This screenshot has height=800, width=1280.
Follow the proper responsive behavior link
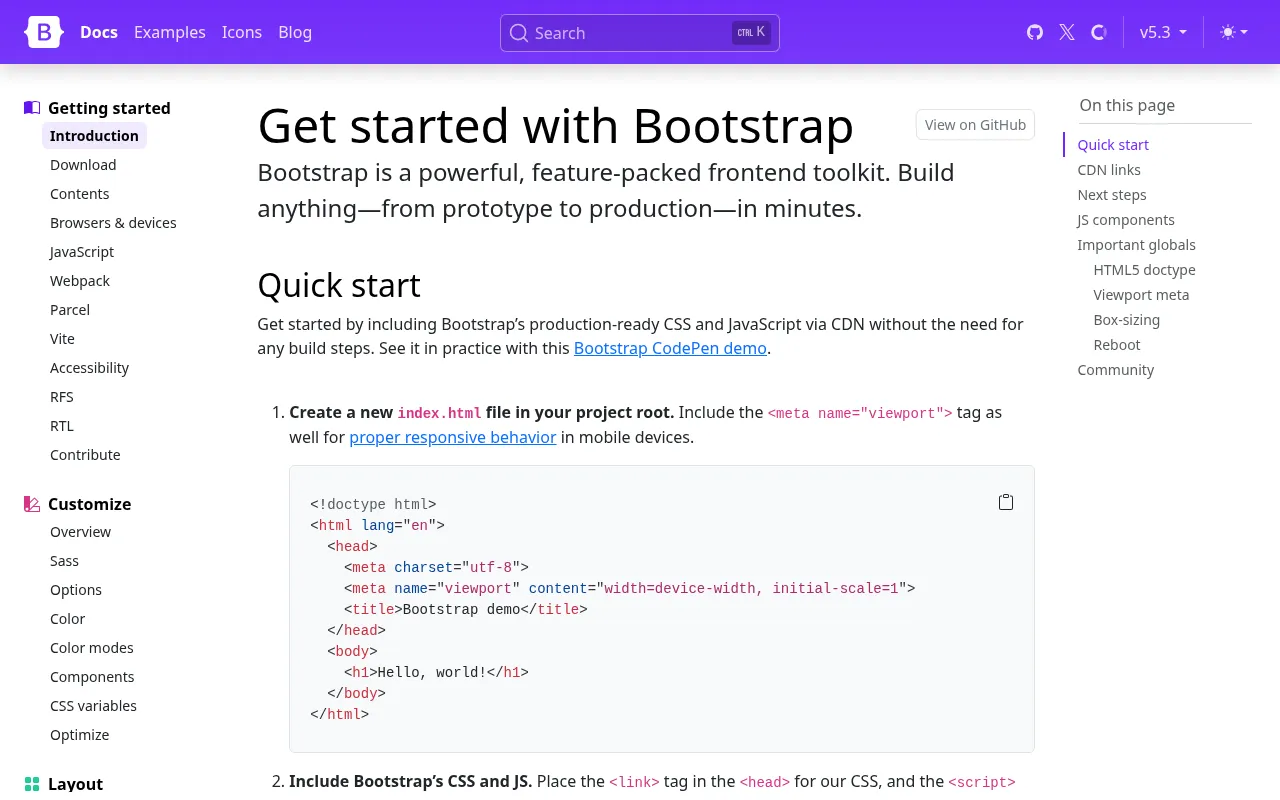click(x=453, y=437)
